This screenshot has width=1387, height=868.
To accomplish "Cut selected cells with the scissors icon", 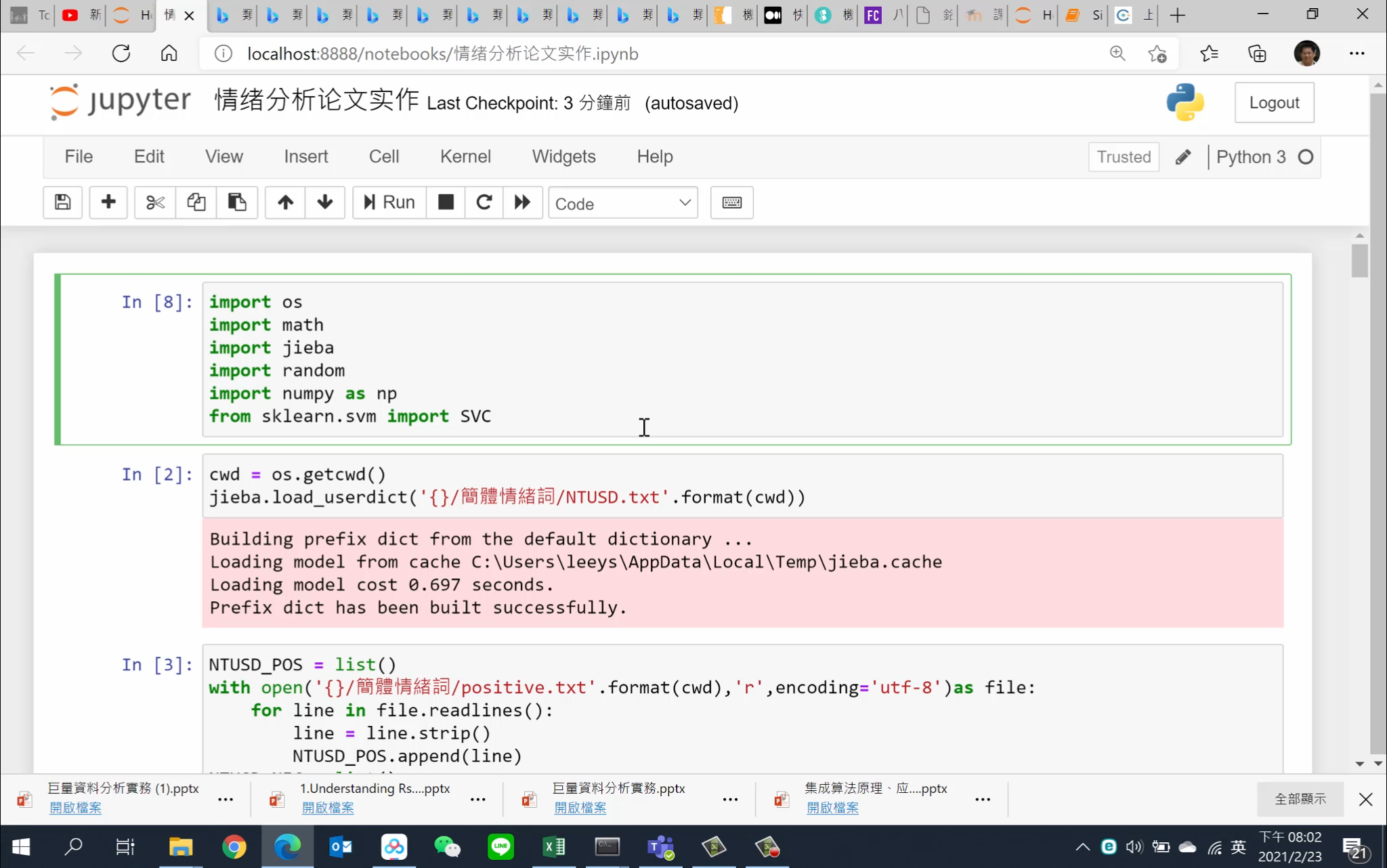I will click(x=155, y=202).
